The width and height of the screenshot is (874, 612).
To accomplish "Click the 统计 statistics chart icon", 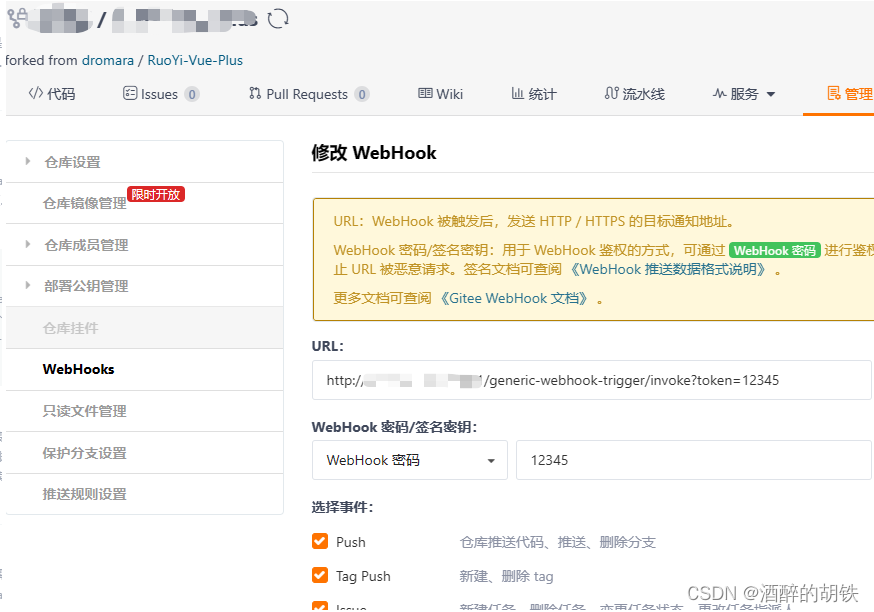I will [516, 93].
